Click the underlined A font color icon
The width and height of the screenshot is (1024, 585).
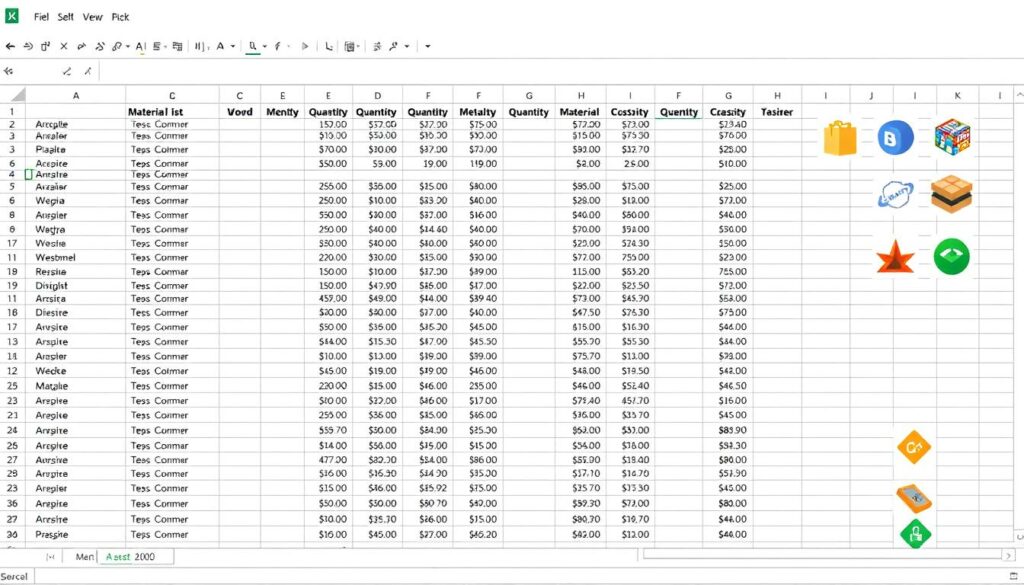point(140,46)
